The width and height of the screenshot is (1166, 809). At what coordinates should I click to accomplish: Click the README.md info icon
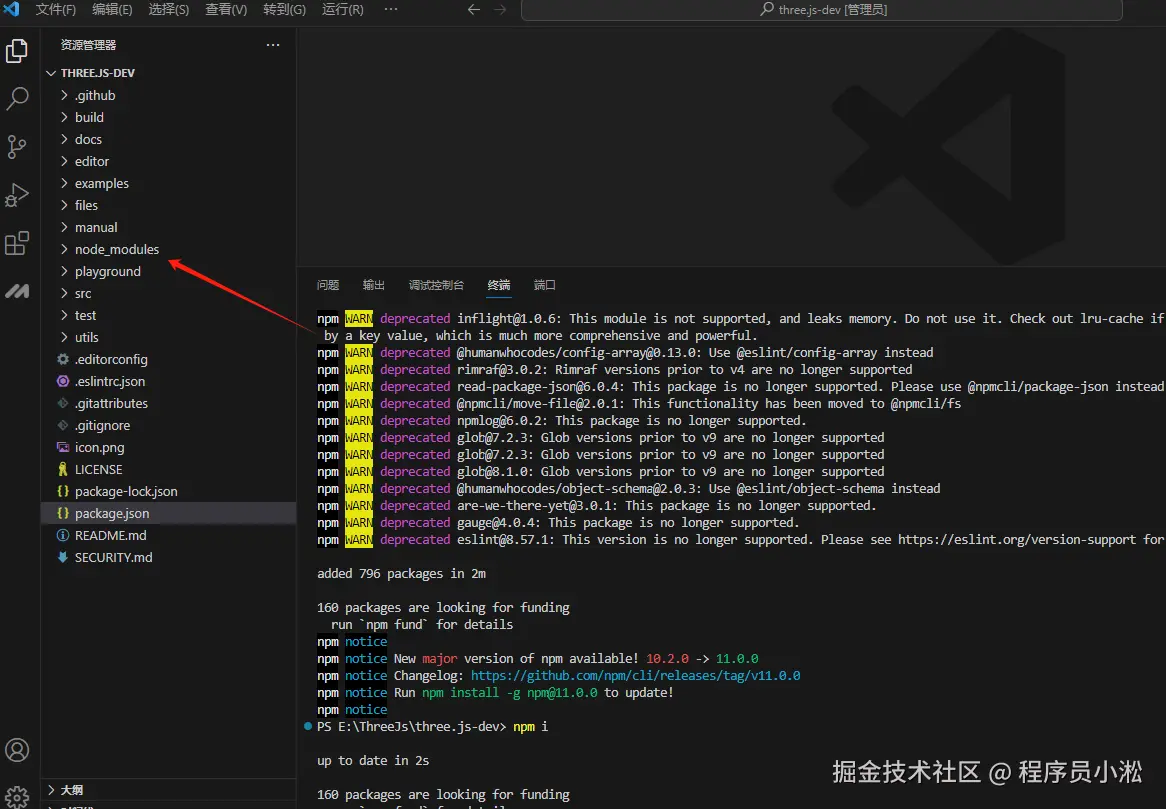(x=63, y=535)
